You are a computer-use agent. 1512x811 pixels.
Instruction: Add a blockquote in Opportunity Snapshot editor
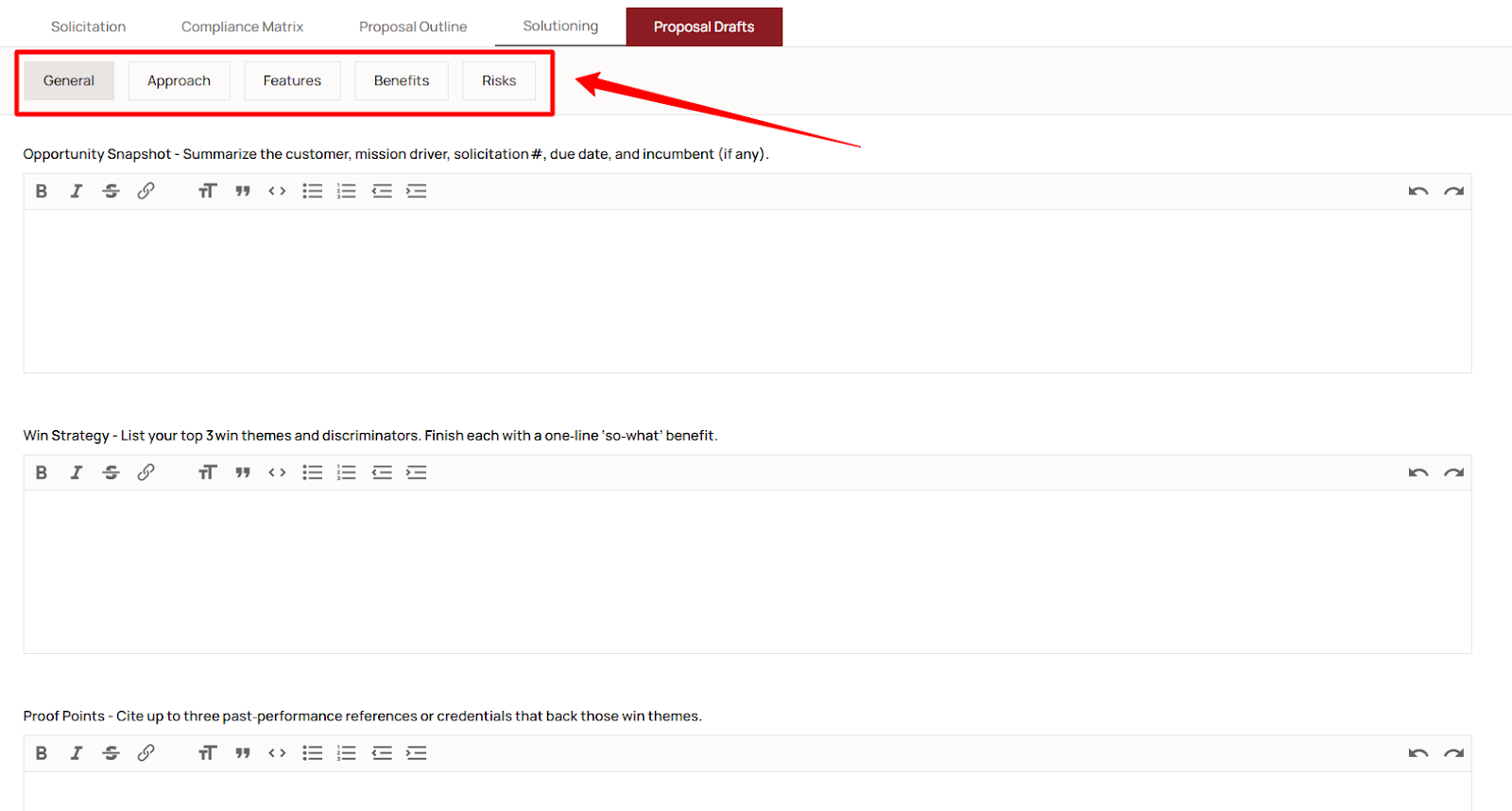click(243, 191)
